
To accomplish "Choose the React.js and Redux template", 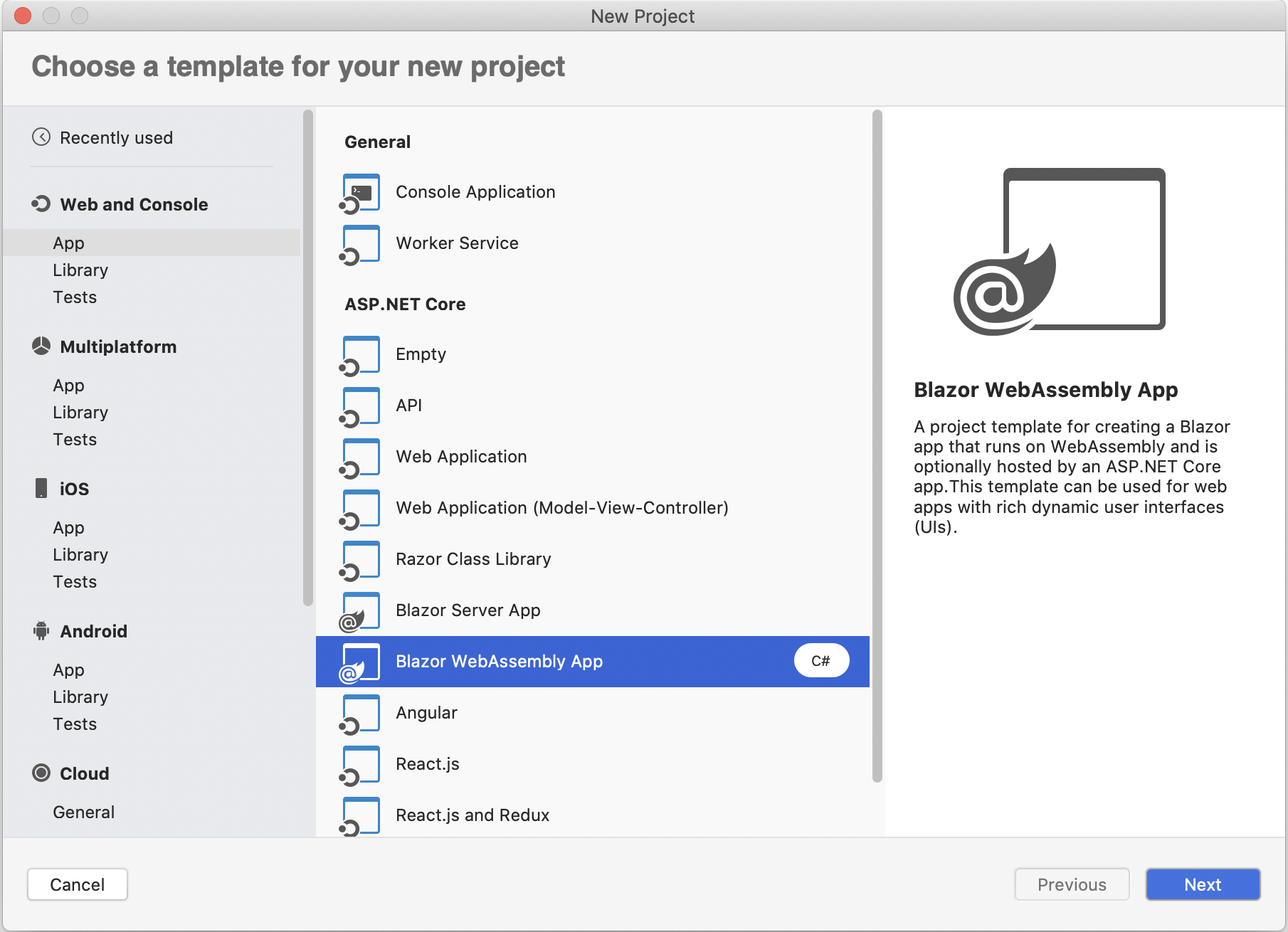I will tap(473, 815).
